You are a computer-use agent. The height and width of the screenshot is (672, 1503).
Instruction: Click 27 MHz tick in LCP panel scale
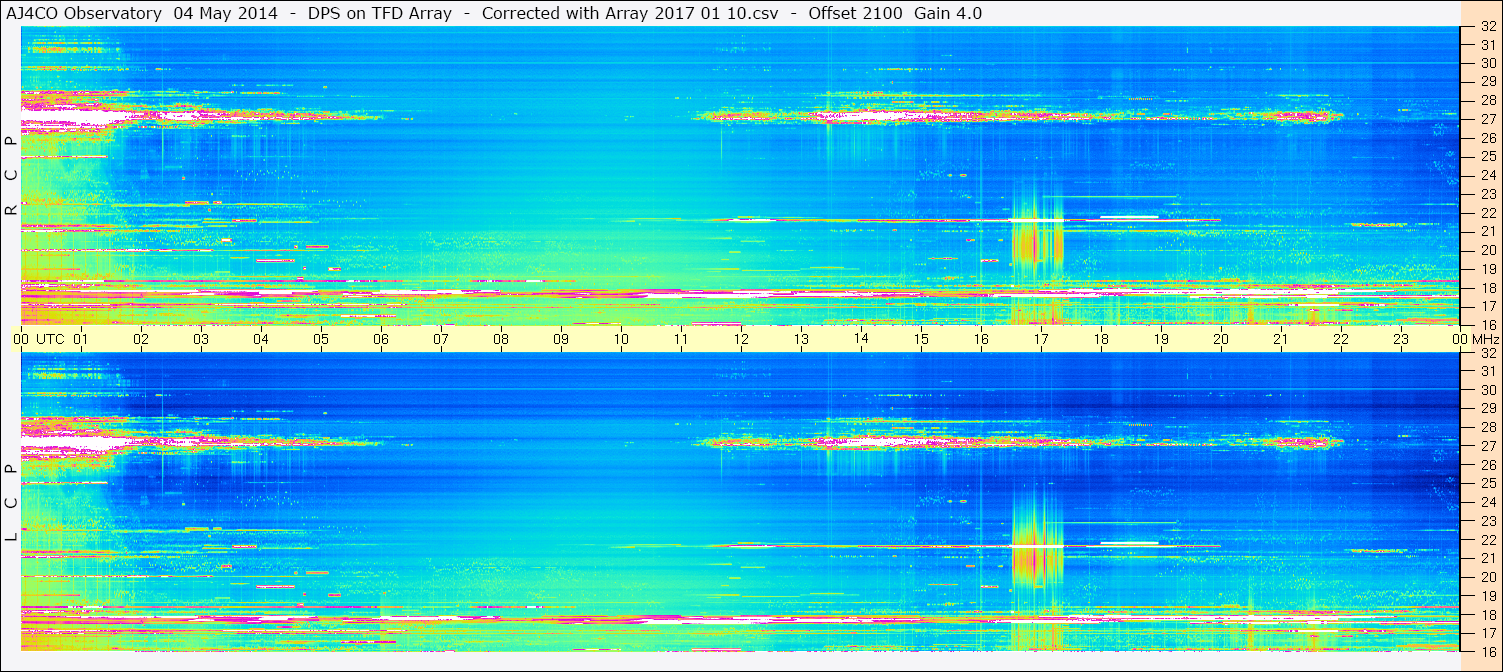tap(1487, 446)
